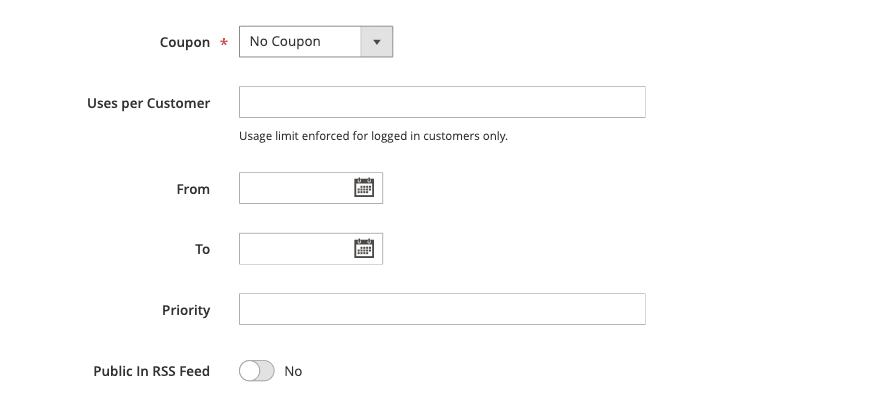Click the Priority field label

coord(186,310)
